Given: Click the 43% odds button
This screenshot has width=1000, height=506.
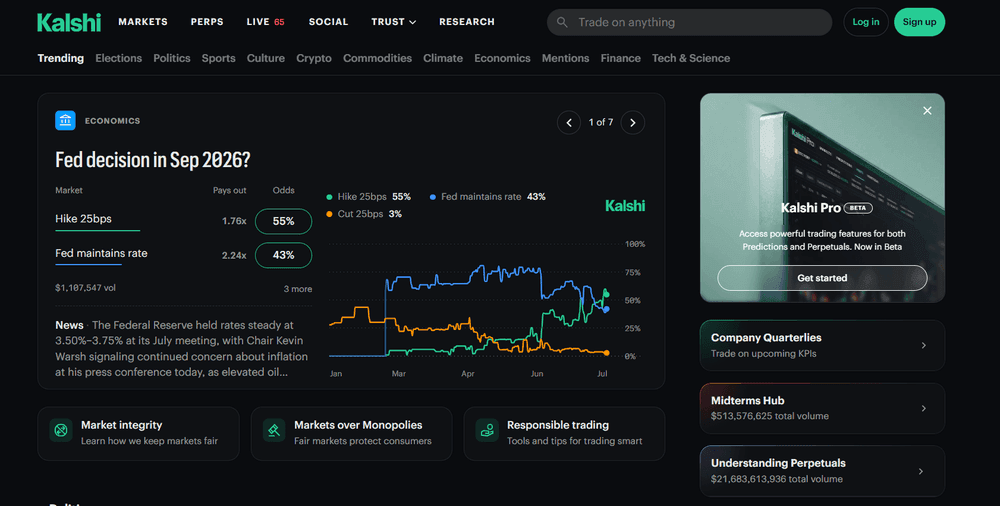Looking at the screenshot, I should pyautogui.click(x=283, y=255).
